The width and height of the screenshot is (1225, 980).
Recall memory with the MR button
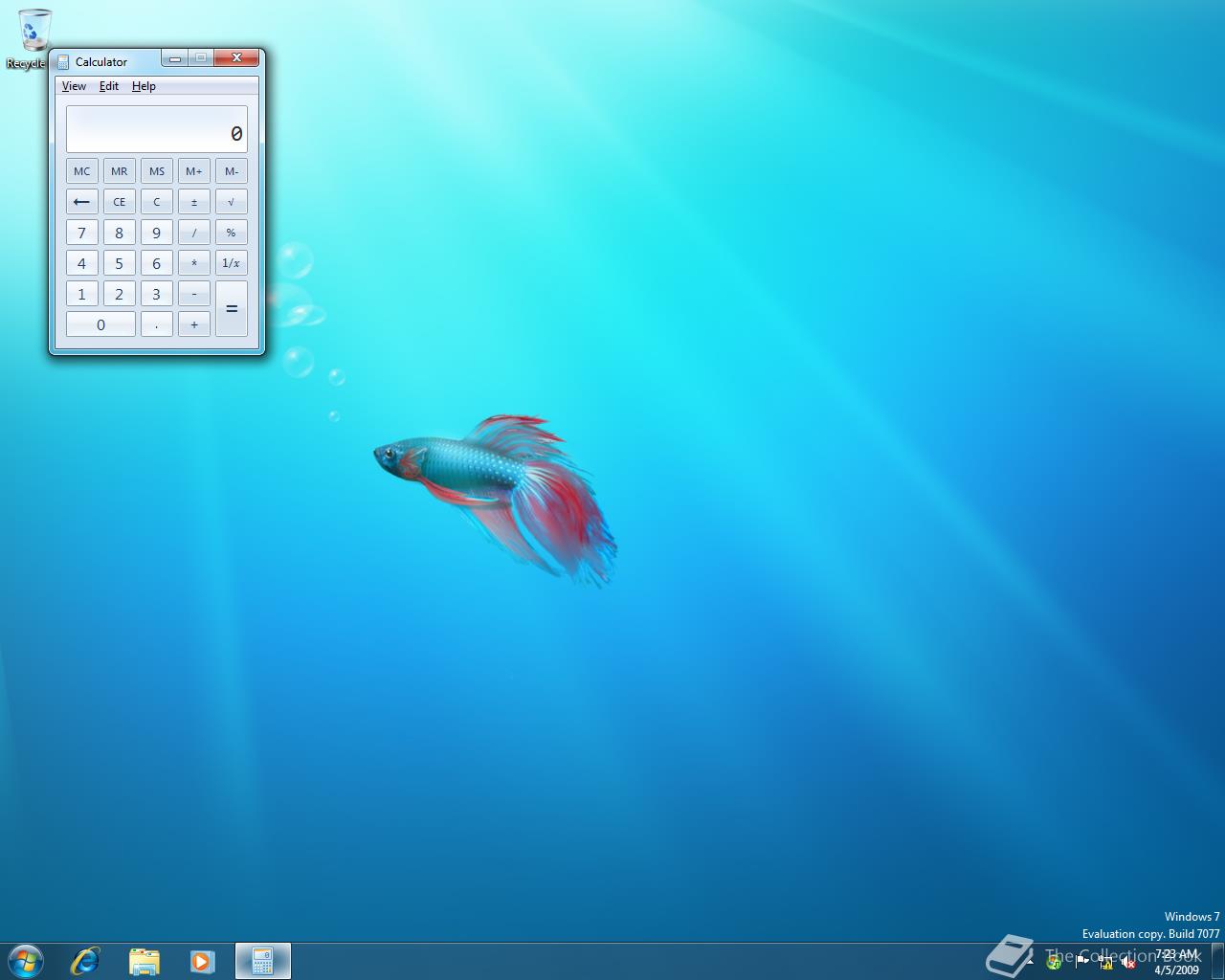(119, 171)
